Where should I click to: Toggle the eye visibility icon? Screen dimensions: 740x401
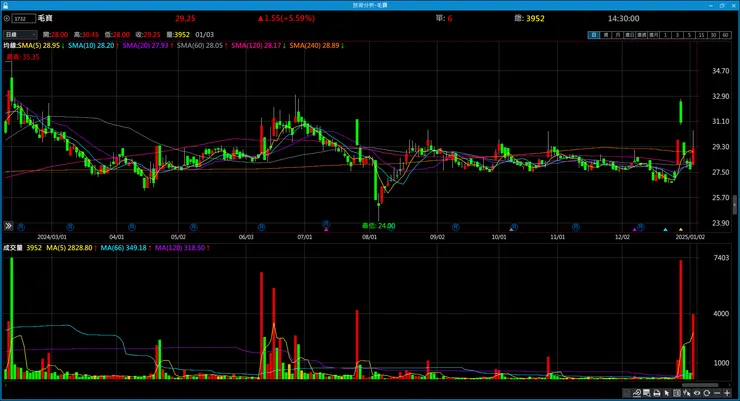(697, 393)
